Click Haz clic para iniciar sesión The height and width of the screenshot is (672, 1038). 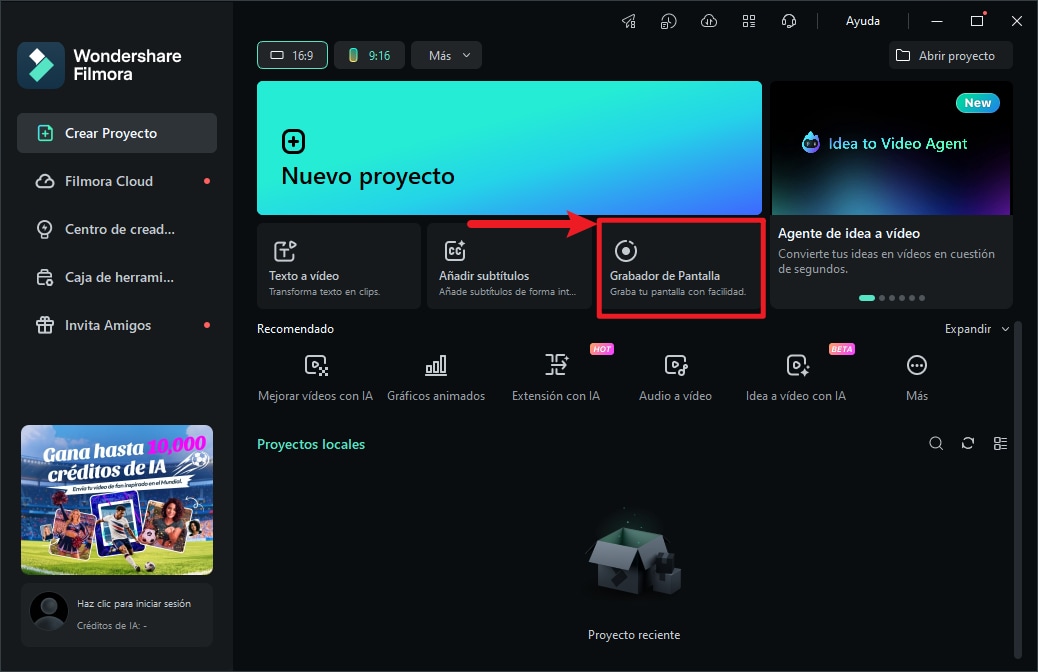click(x=134, y=604)
